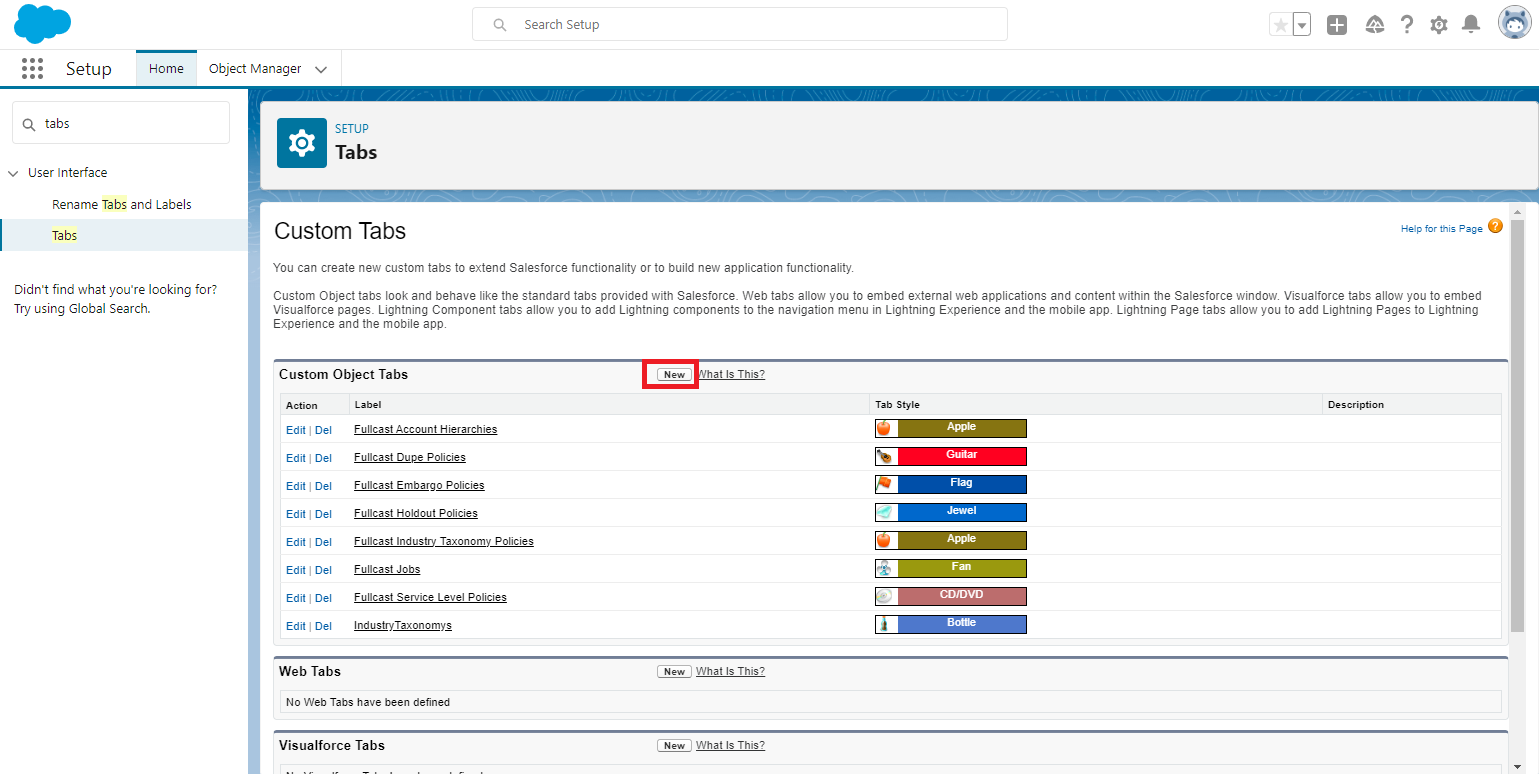The image size is (1539, 774).
Task: Click the Guitar icon in Fullcast Dupe Policies row
Action: [884, 456]
